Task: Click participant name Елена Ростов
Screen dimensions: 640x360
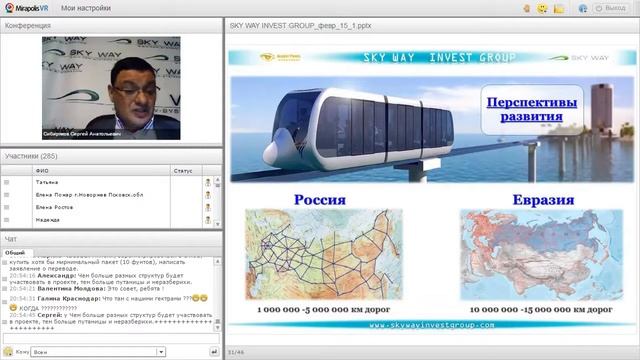Action: point(54,207)
